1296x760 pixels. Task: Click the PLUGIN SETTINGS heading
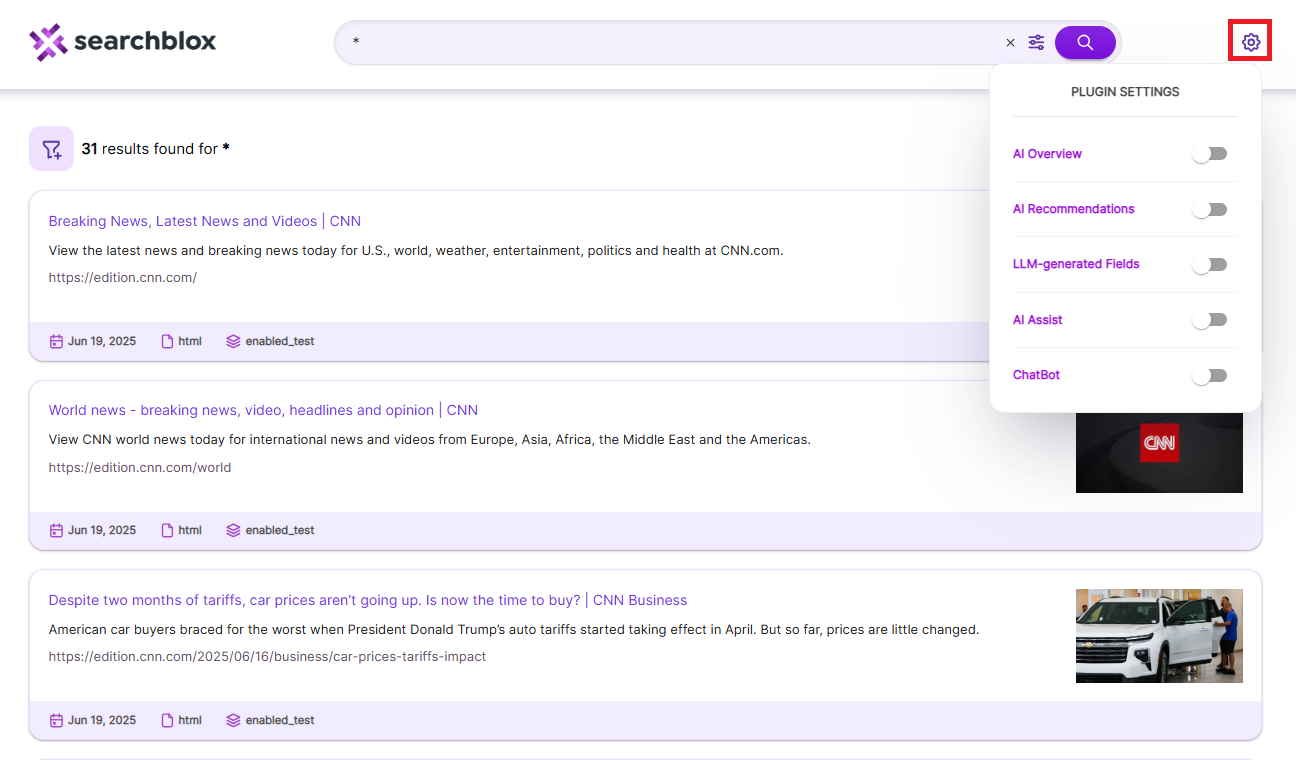1125,92
